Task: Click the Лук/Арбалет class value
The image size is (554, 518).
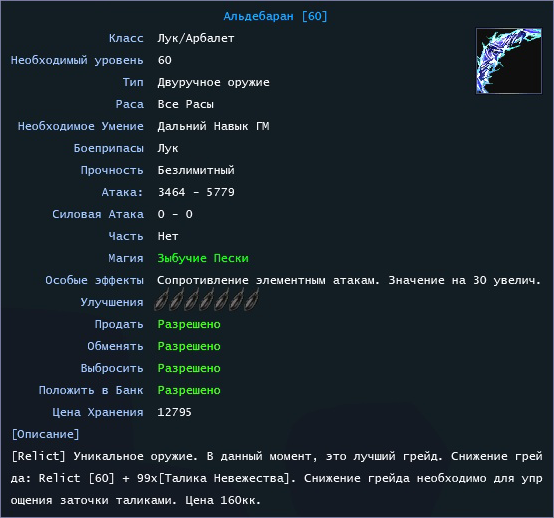Action: point(196,38)
